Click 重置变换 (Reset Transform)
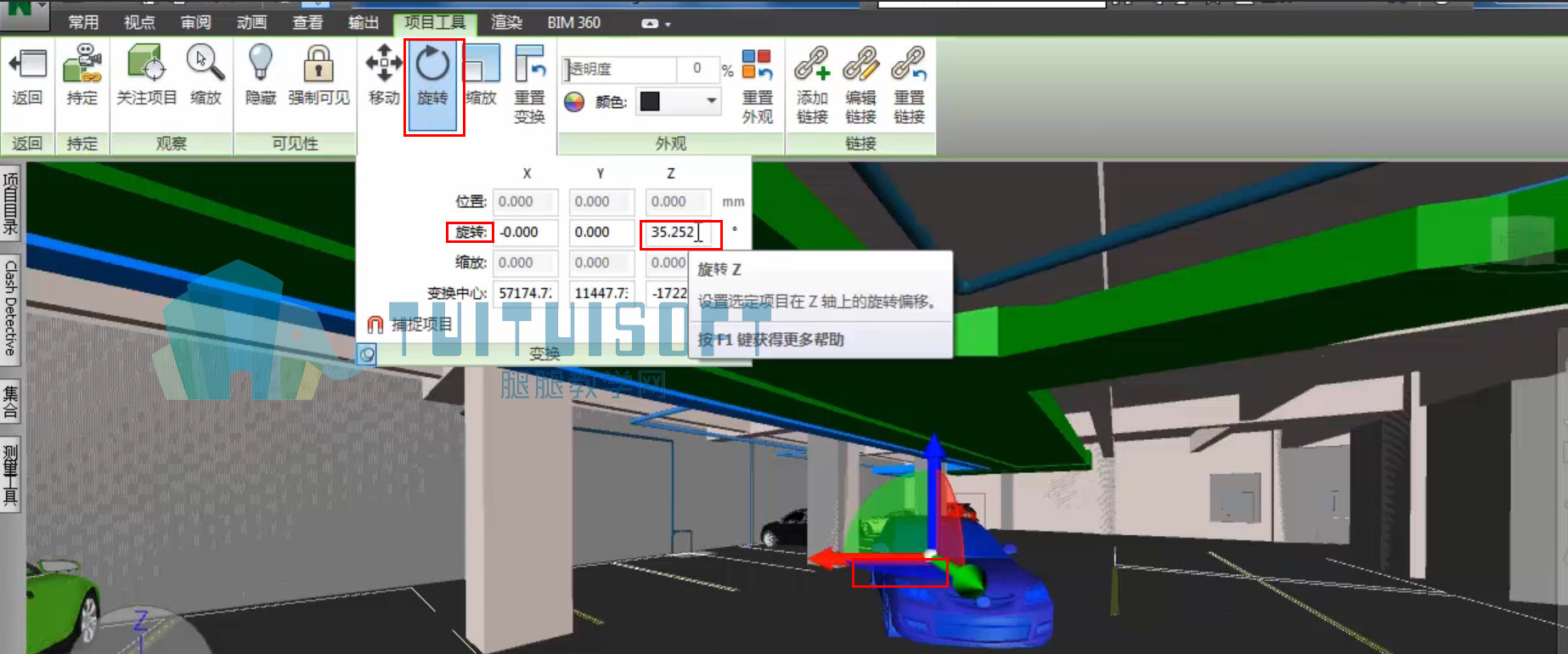The image size is (1568, 654). (530, 85)
